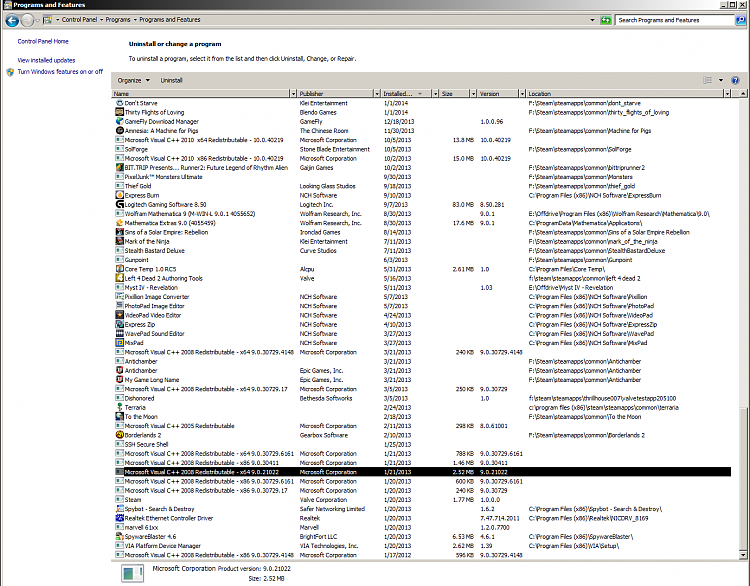Image resolution: width=750 pixels, height=586 pixels.
Task: Select the marvell 61xx row
Action: (x=423, y=527)
